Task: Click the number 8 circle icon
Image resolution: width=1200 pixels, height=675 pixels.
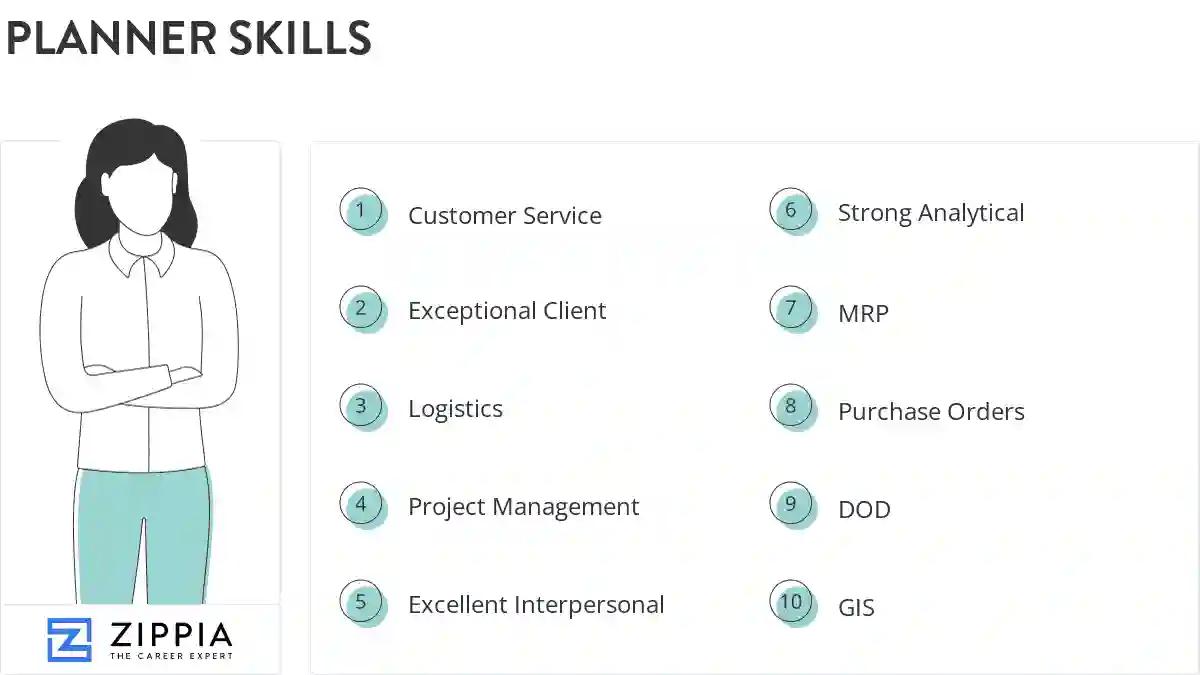Action: click(x=792, y=407)
